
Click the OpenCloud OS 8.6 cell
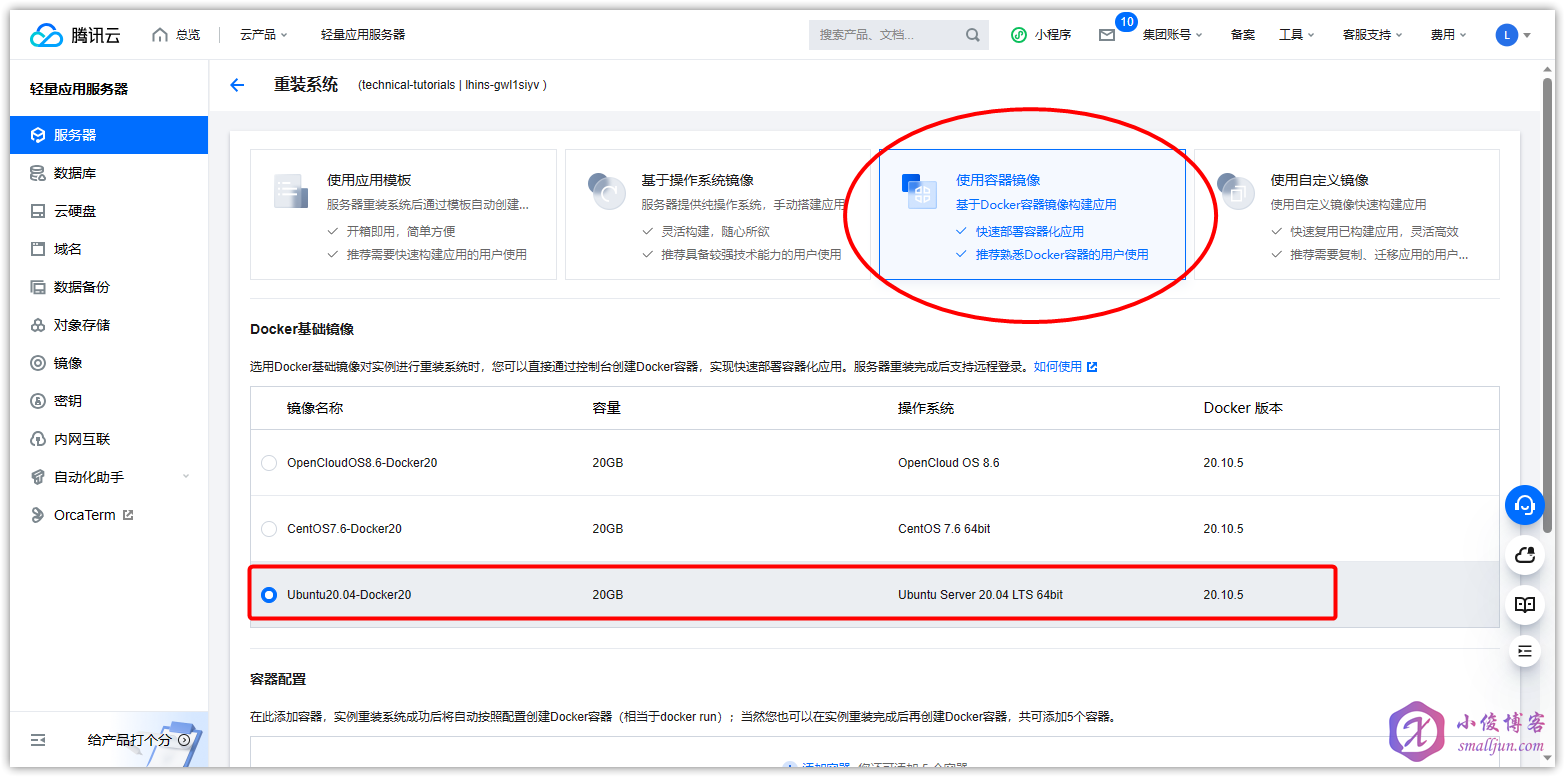(x=949, y=463)
